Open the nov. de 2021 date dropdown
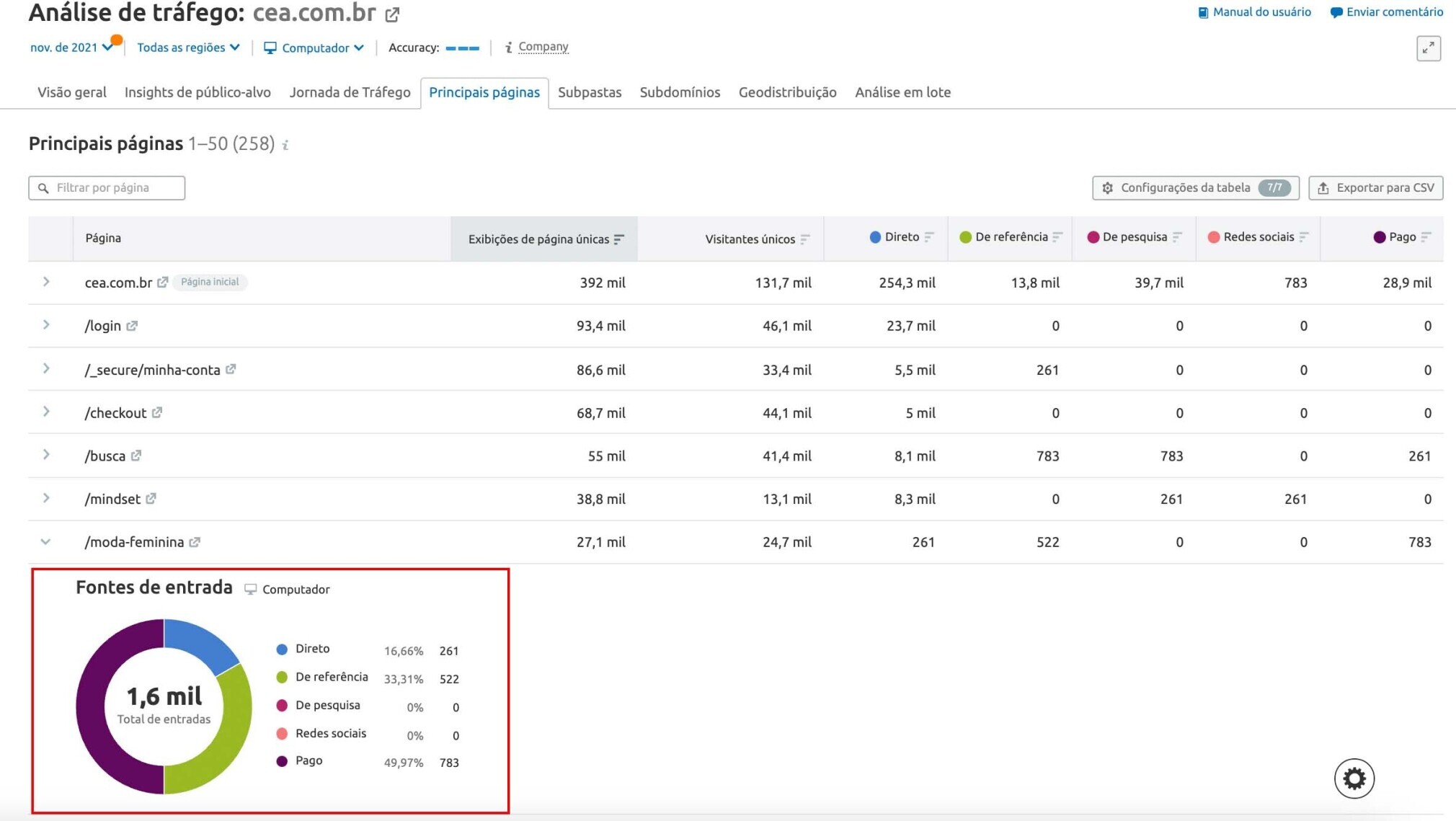The height and width of the screenshot is (821, 1456). click(x=71, y=48)
